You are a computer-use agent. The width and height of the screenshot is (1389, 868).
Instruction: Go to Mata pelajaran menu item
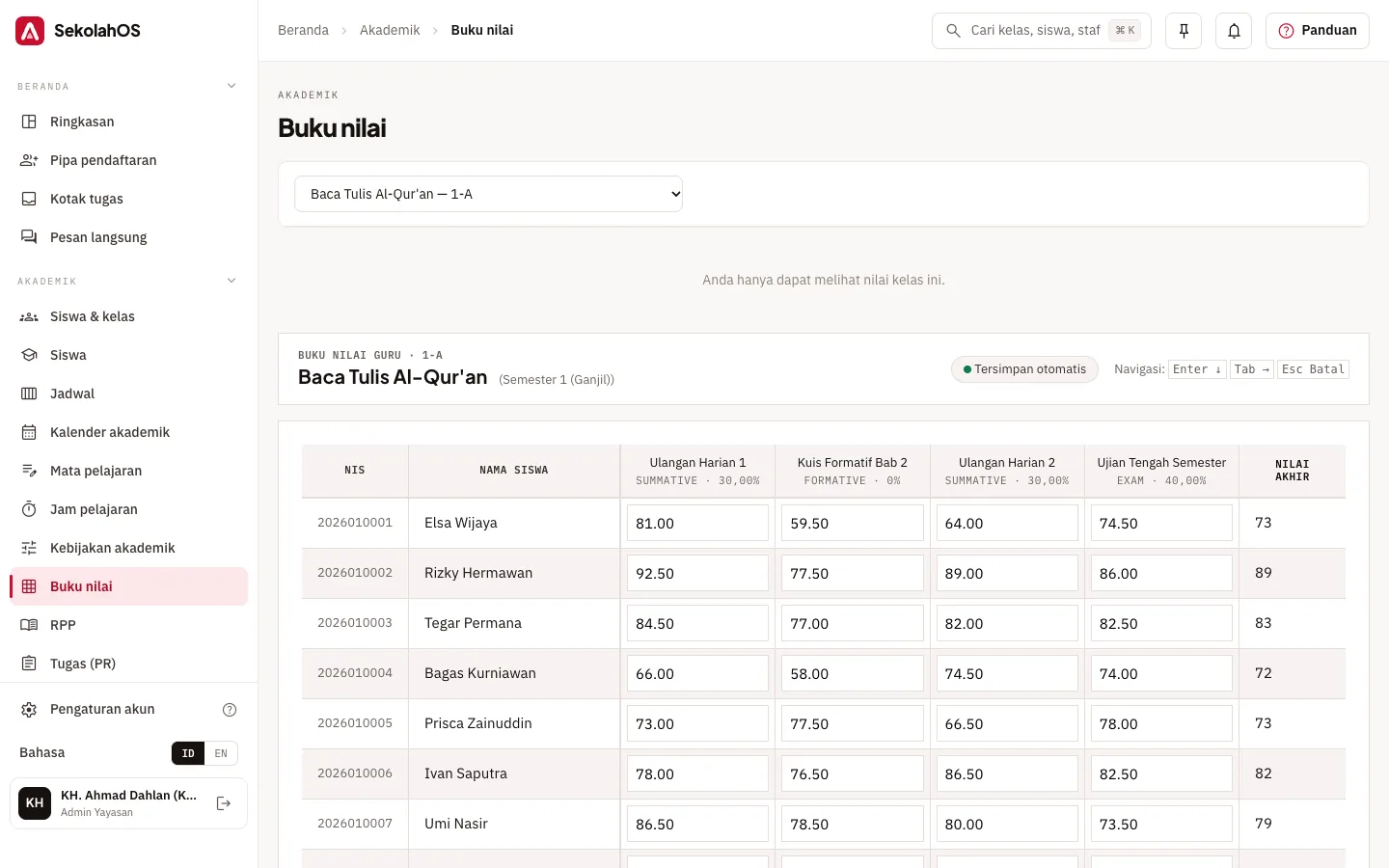(128, 471)
